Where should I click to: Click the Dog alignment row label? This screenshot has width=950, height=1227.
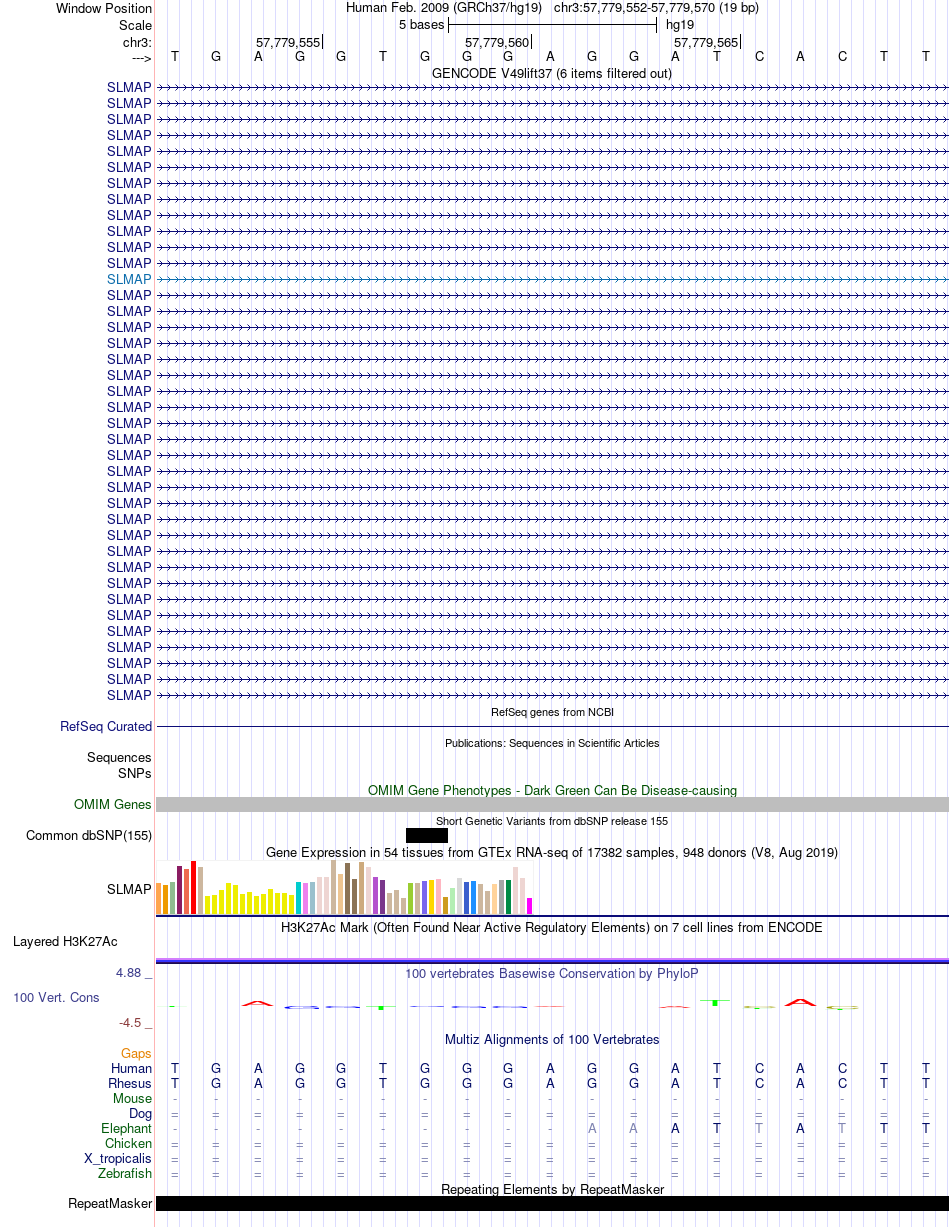[x=140, y=1114]
